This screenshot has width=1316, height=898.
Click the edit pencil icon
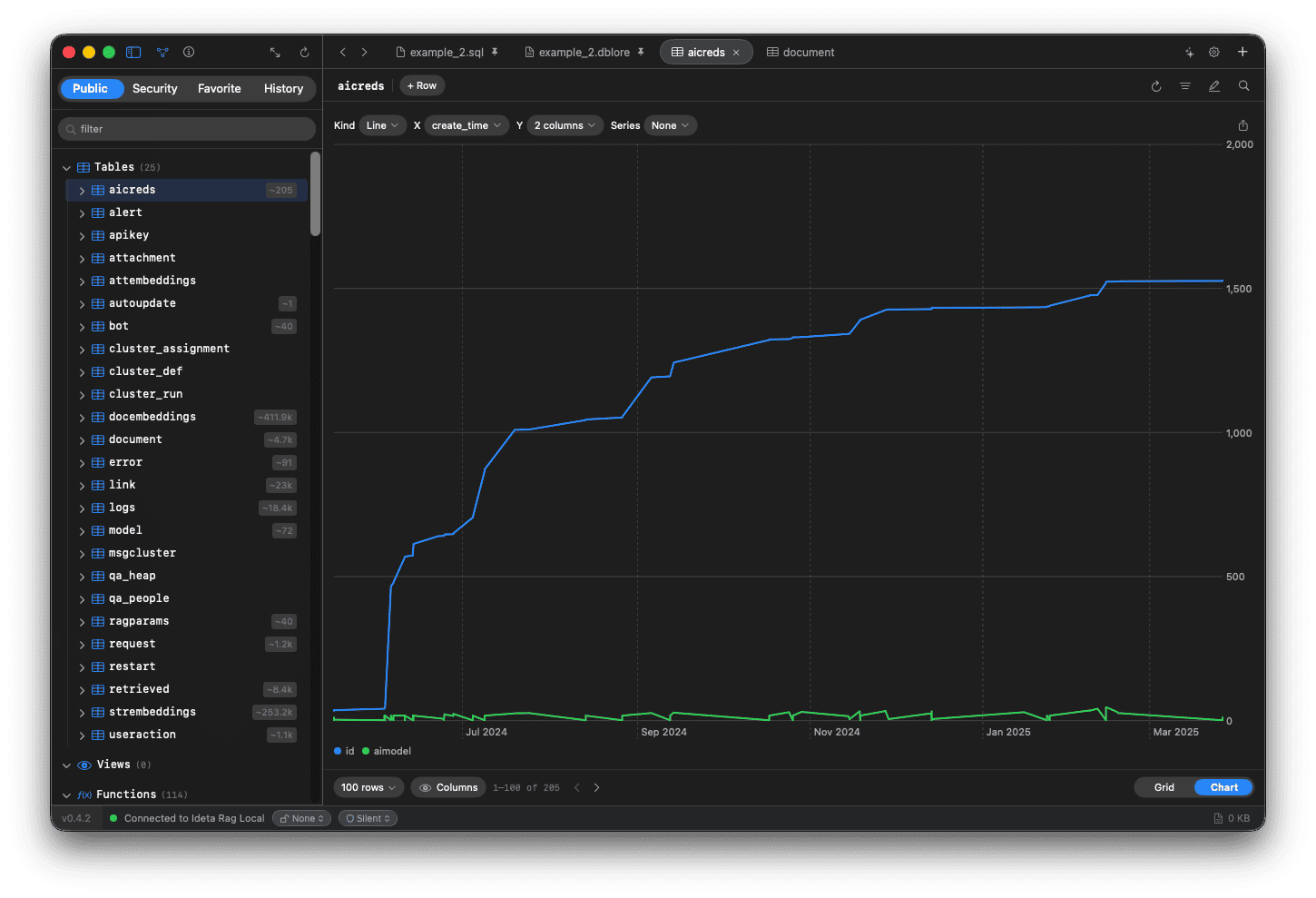point(1214,86)
